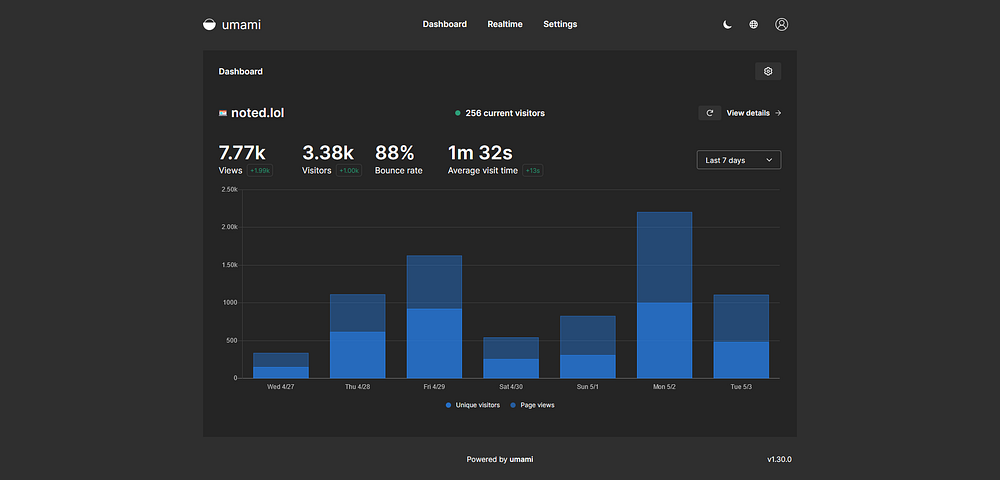Open dashboard gear settings button

(x=768, y=71)
